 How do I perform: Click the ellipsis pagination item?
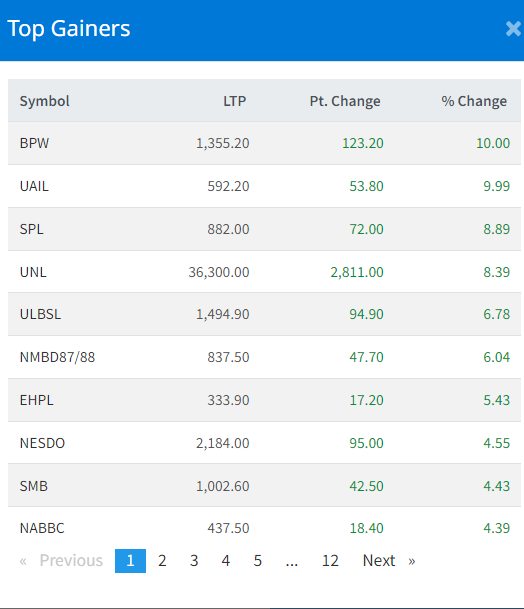point(292,560)
